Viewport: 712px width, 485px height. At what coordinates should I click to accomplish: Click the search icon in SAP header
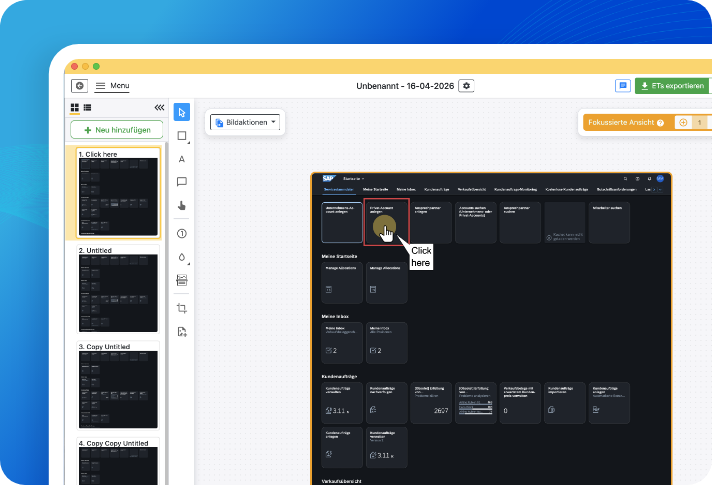point(626,179)
